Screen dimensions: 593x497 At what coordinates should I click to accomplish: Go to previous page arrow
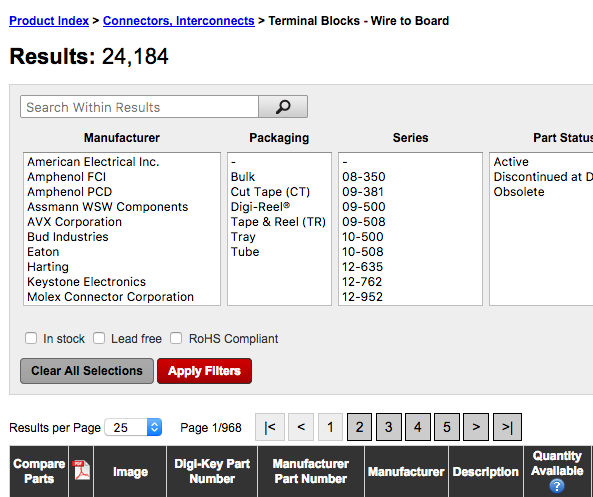click(301, 427)
